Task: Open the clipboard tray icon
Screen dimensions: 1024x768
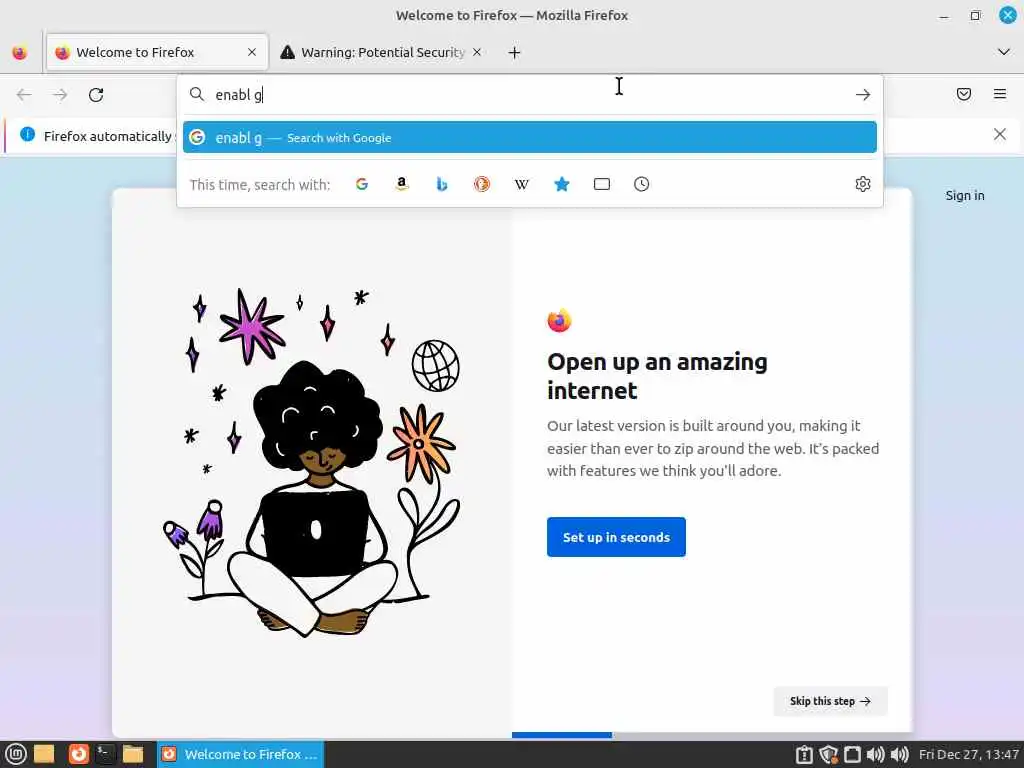Action: point(804,754)
